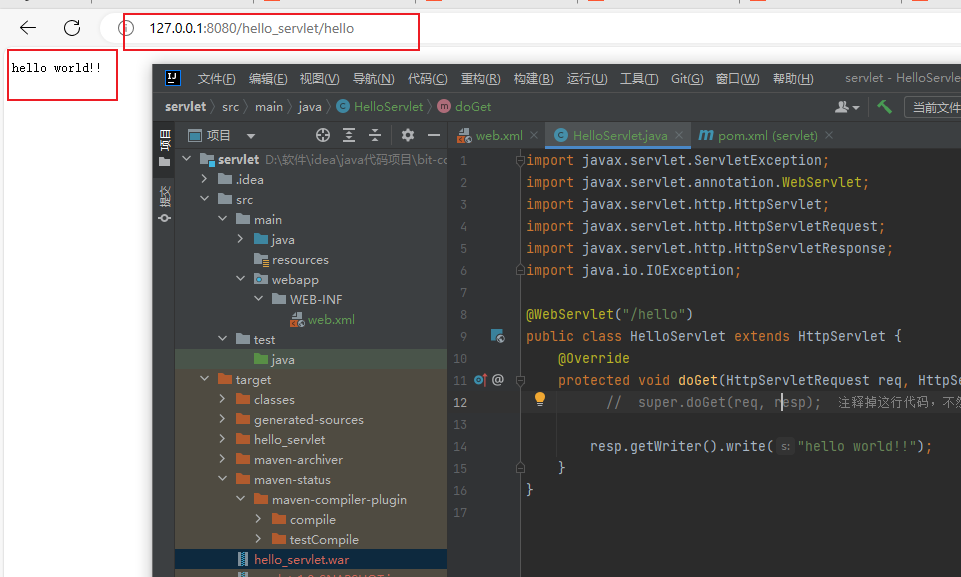This screenshot has height=577, width=961.
Task: Collapse the test folder
Action: [222, 338]
